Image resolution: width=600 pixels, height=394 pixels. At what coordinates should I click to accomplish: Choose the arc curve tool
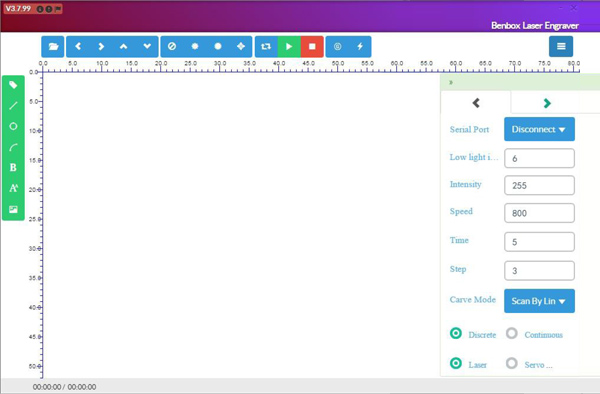click(13, 147)
